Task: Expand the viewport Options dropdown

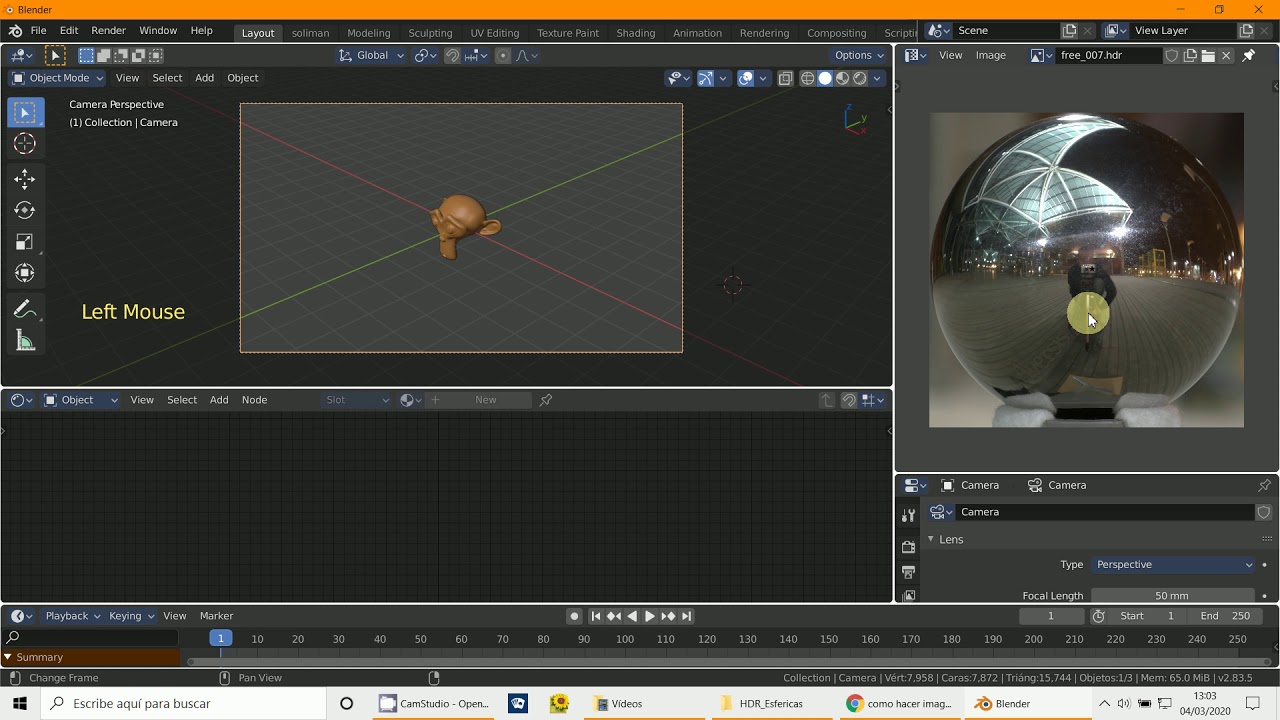Action: (x=858, y=55)
